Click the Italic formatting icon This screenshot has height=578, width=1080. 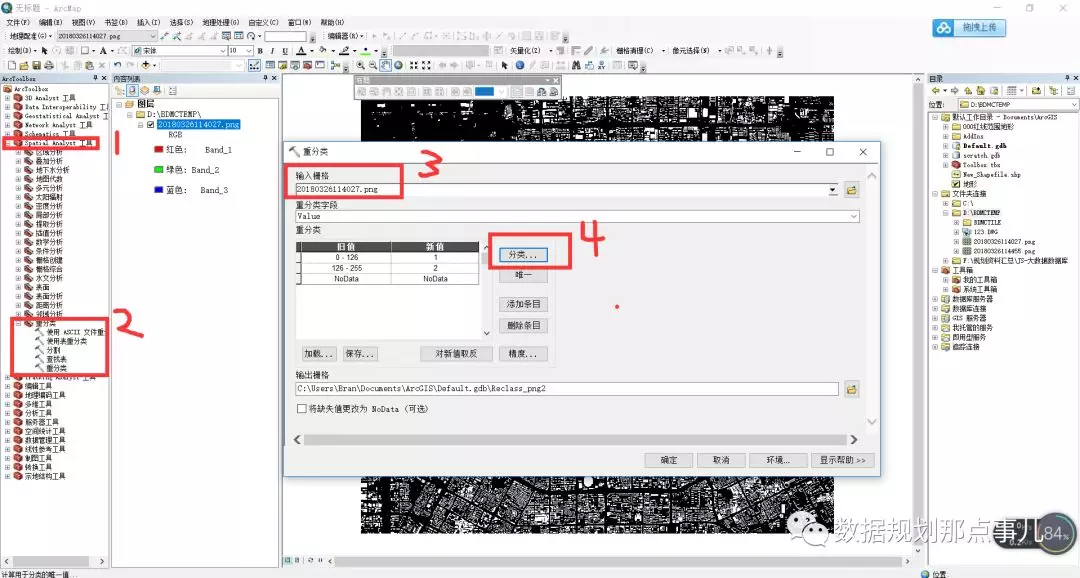coord(272,51)
